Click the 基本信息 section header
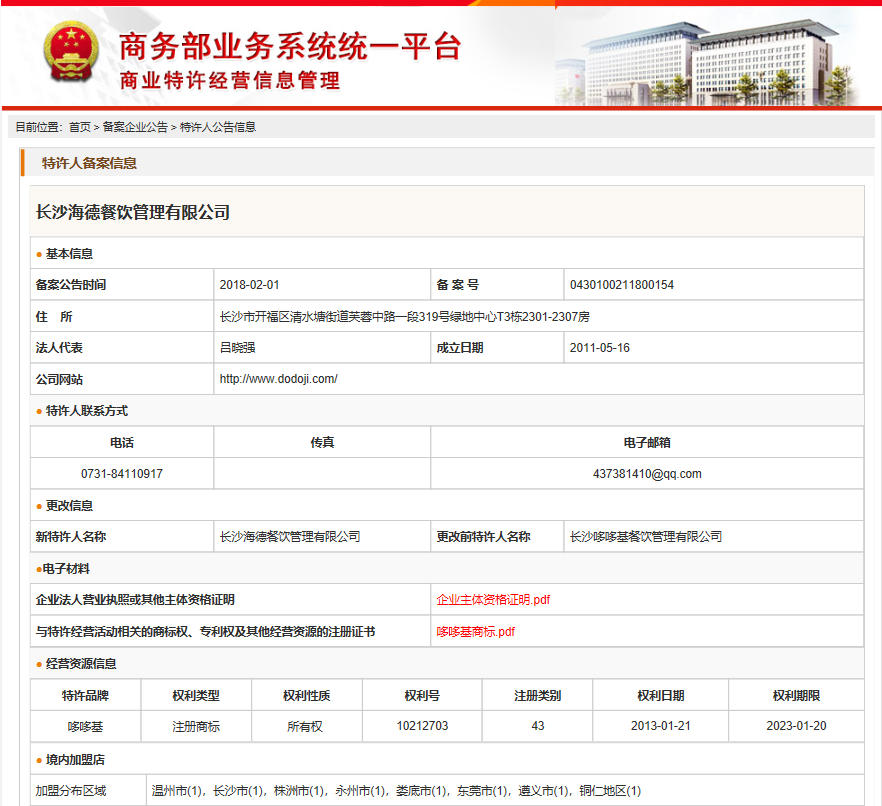882x806 pixels. point(69,254)
